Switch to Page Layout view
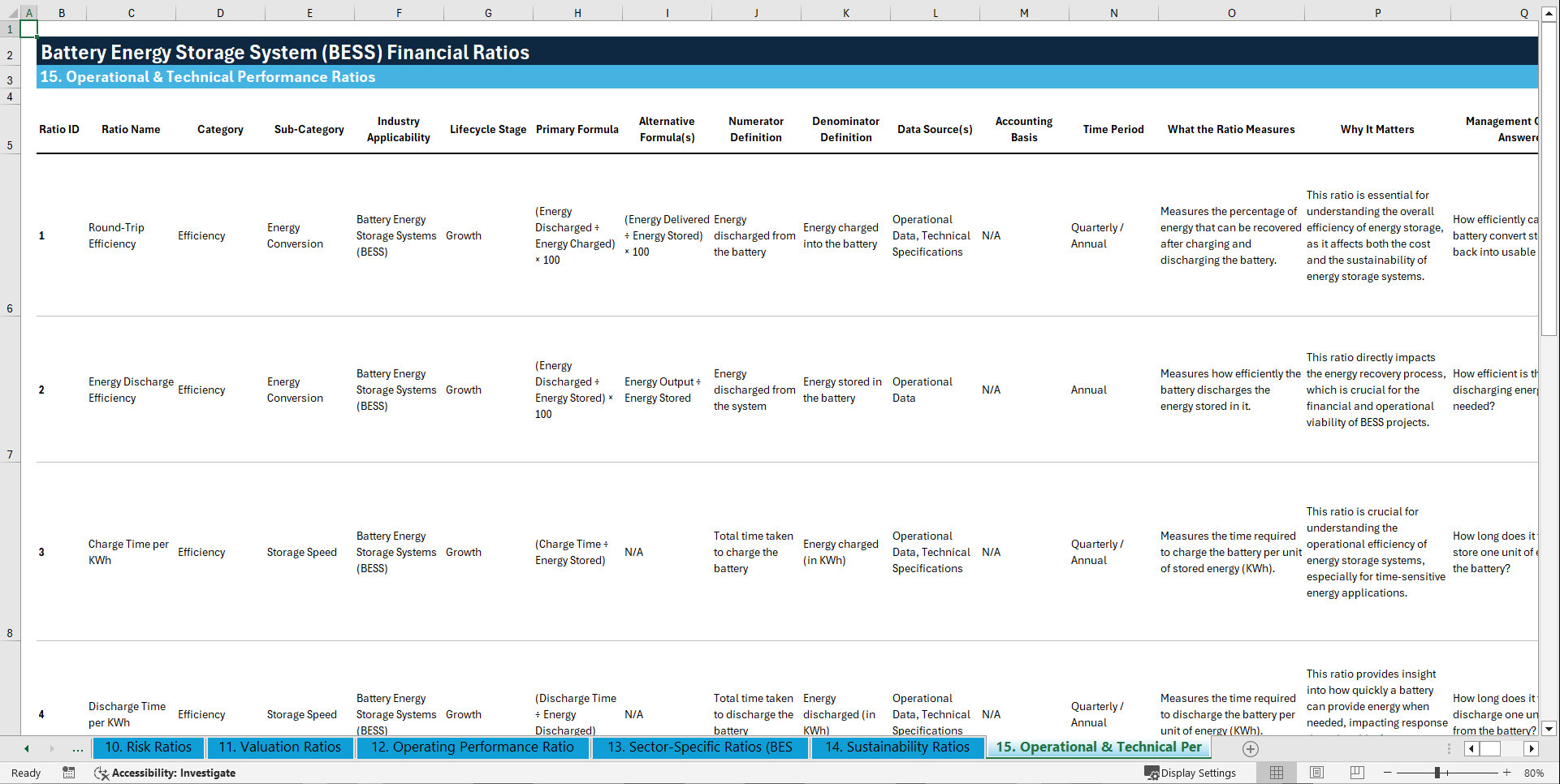Image resolution: width=1560 pixels, height=784 pixels. (x=1316, y=773)
